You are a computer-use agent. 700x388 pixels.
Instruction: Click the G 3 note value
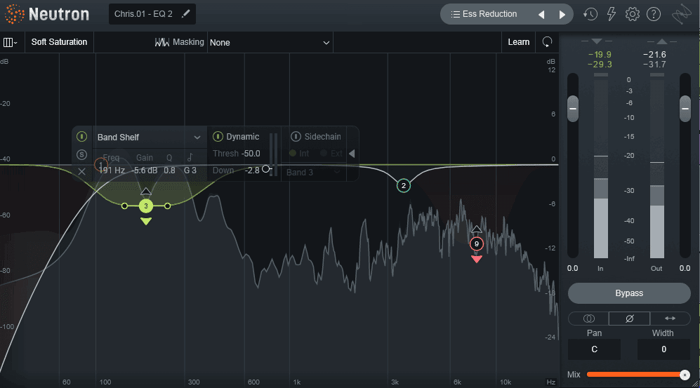[190, 170]
